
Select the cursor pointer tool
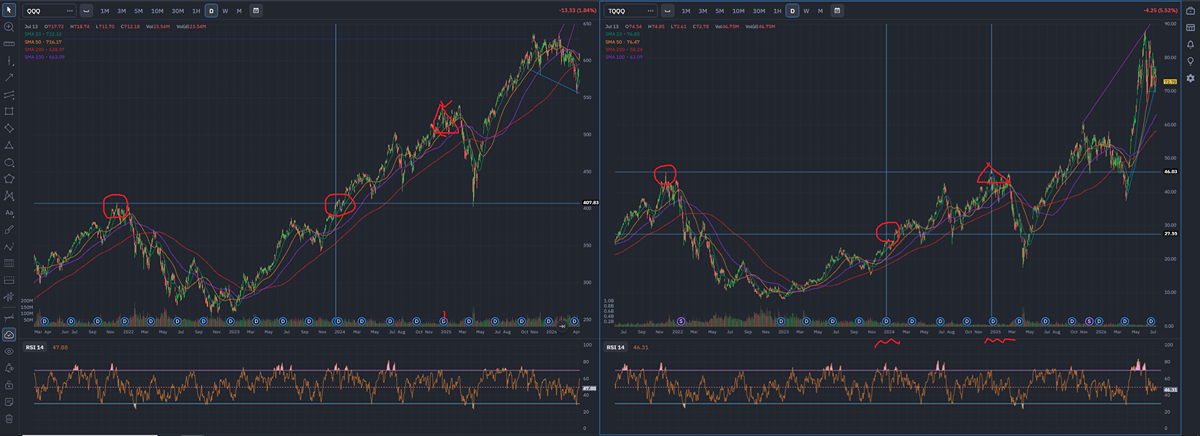click(9, 10)
